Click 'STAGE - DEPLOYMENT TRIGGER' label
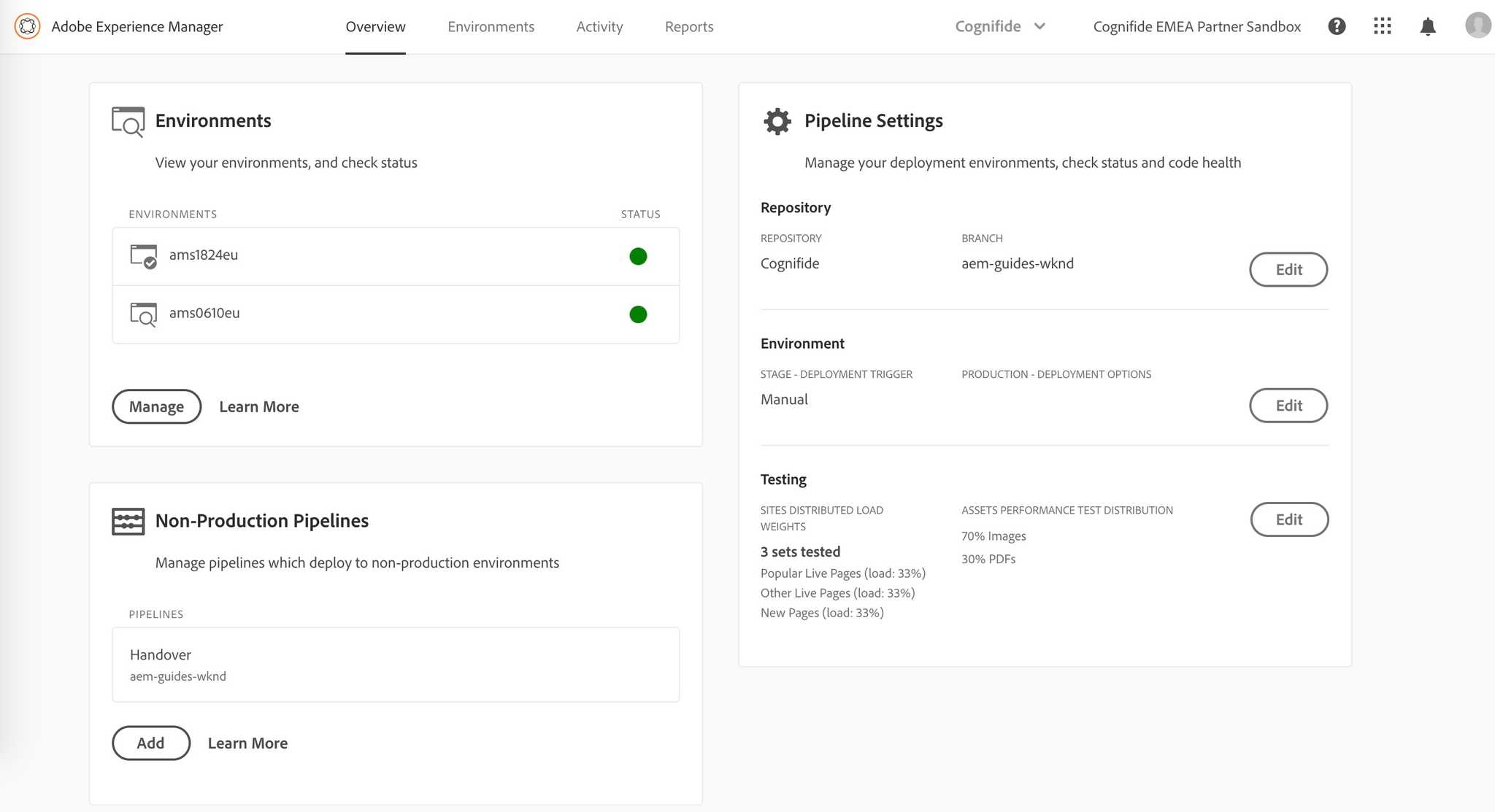This screenshot has height=812, width=1495. 837,374
